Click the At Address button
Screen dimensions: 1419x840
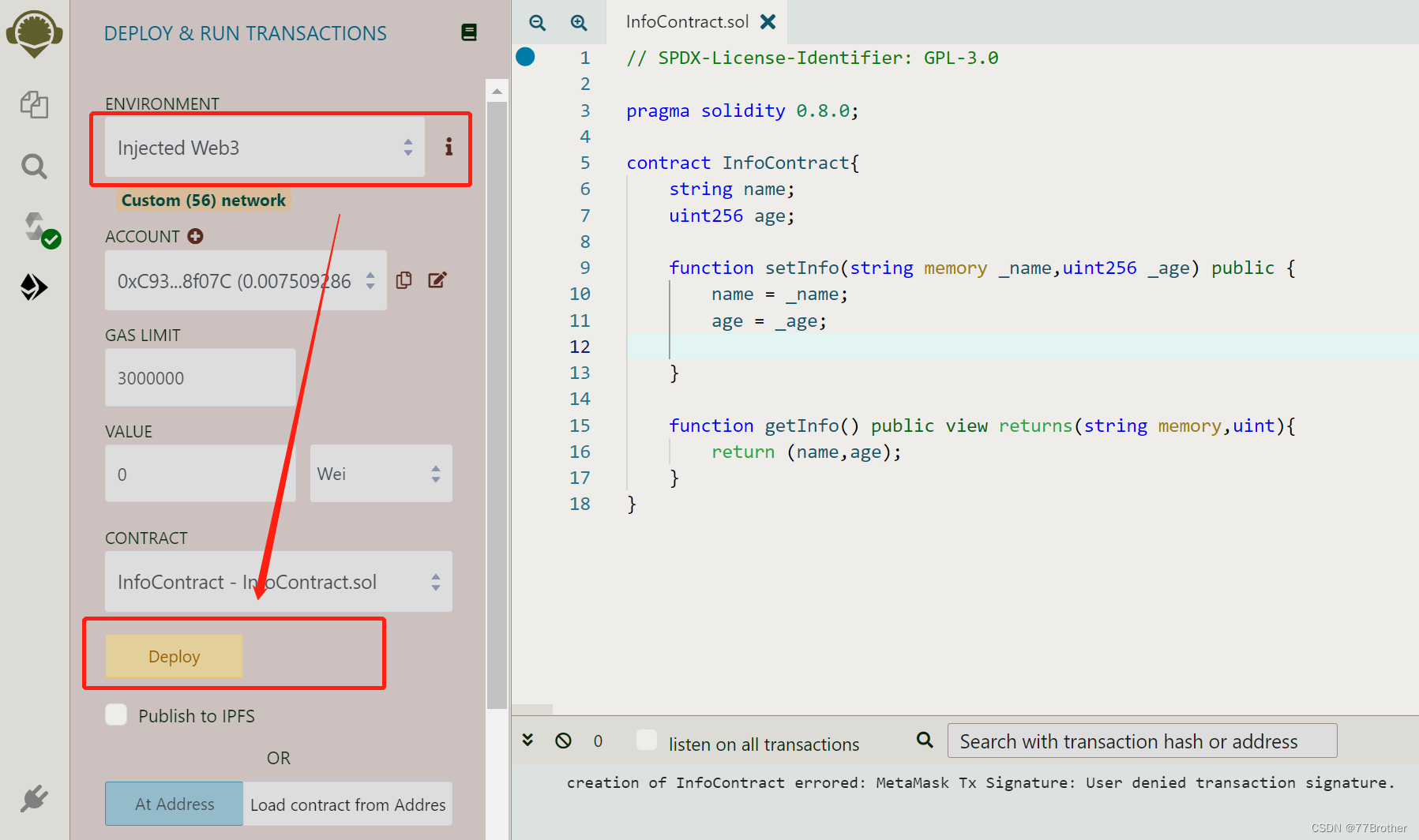click(x=175, y=804)
